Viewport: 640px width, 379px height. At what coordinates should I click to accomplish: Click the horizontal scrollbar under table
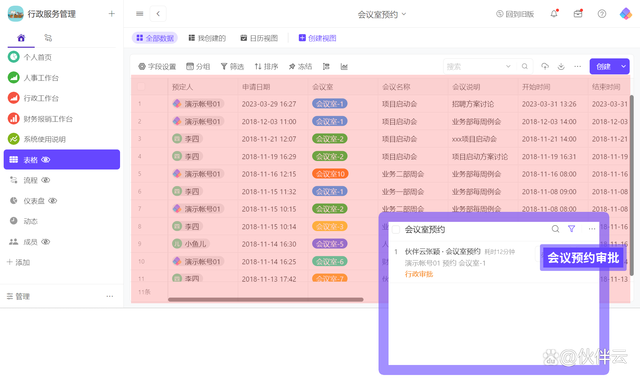(x=266, y=299)
